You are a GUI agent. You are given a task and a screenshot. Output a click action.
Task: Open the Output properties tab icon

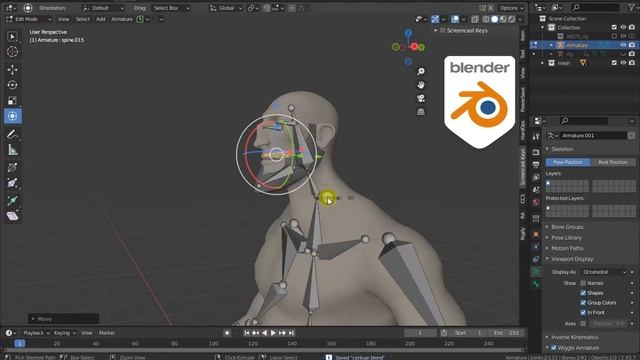(x=536, y=164)
